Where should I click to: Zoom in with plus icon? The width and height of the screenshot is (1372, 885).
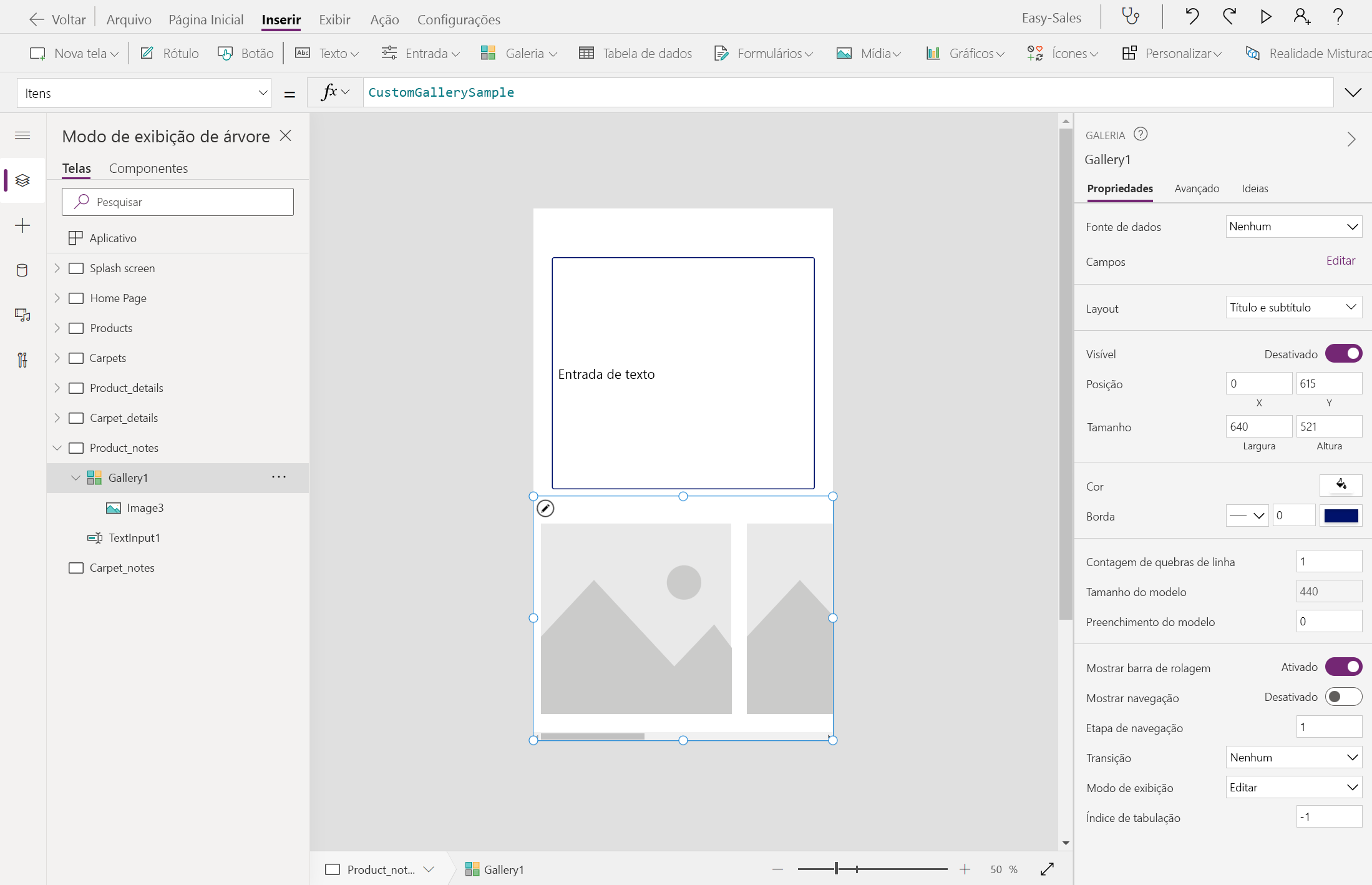coord(965,869)
